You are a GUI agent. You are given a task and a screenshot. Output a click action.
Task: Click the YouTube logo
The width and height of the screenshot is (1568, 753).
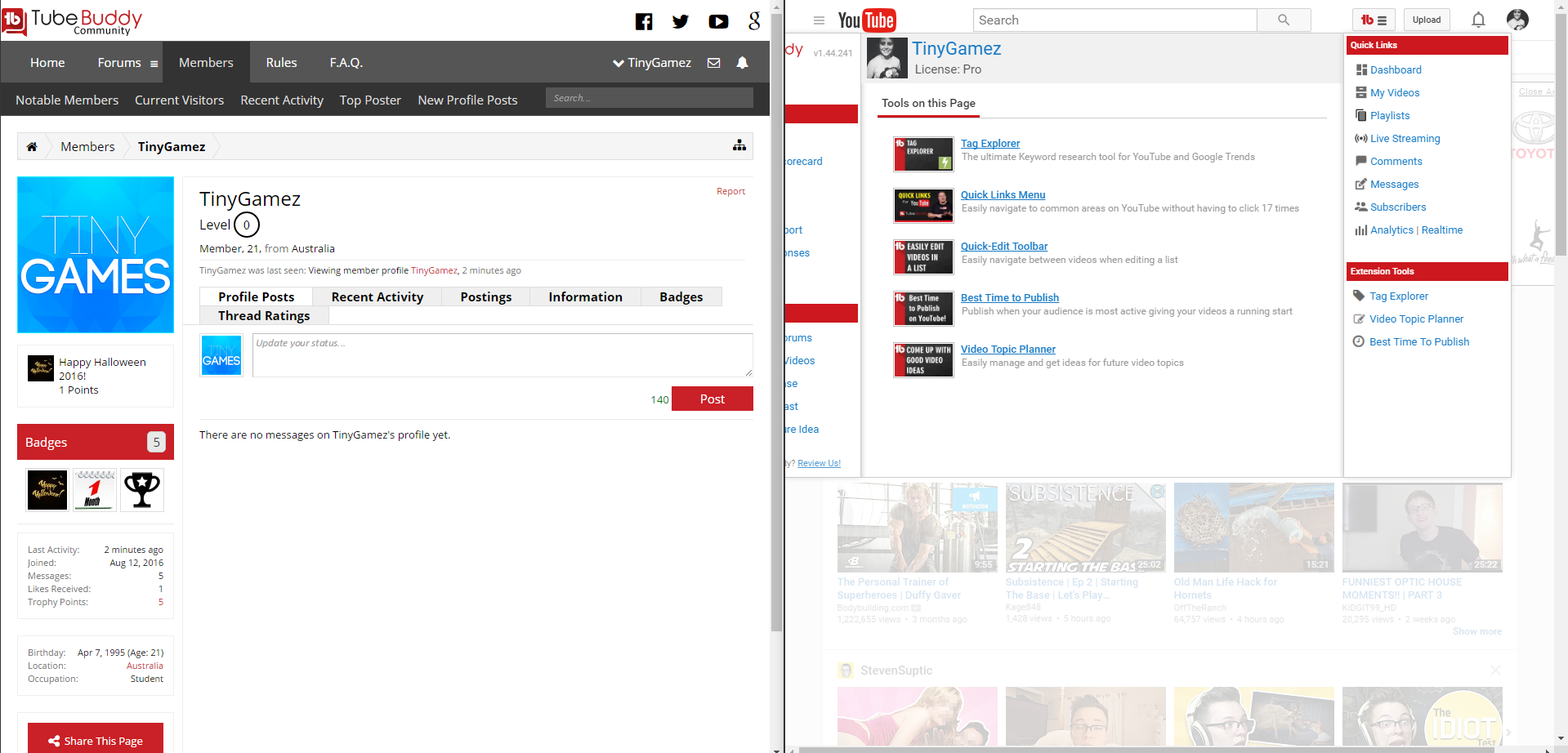click(867, 20)
